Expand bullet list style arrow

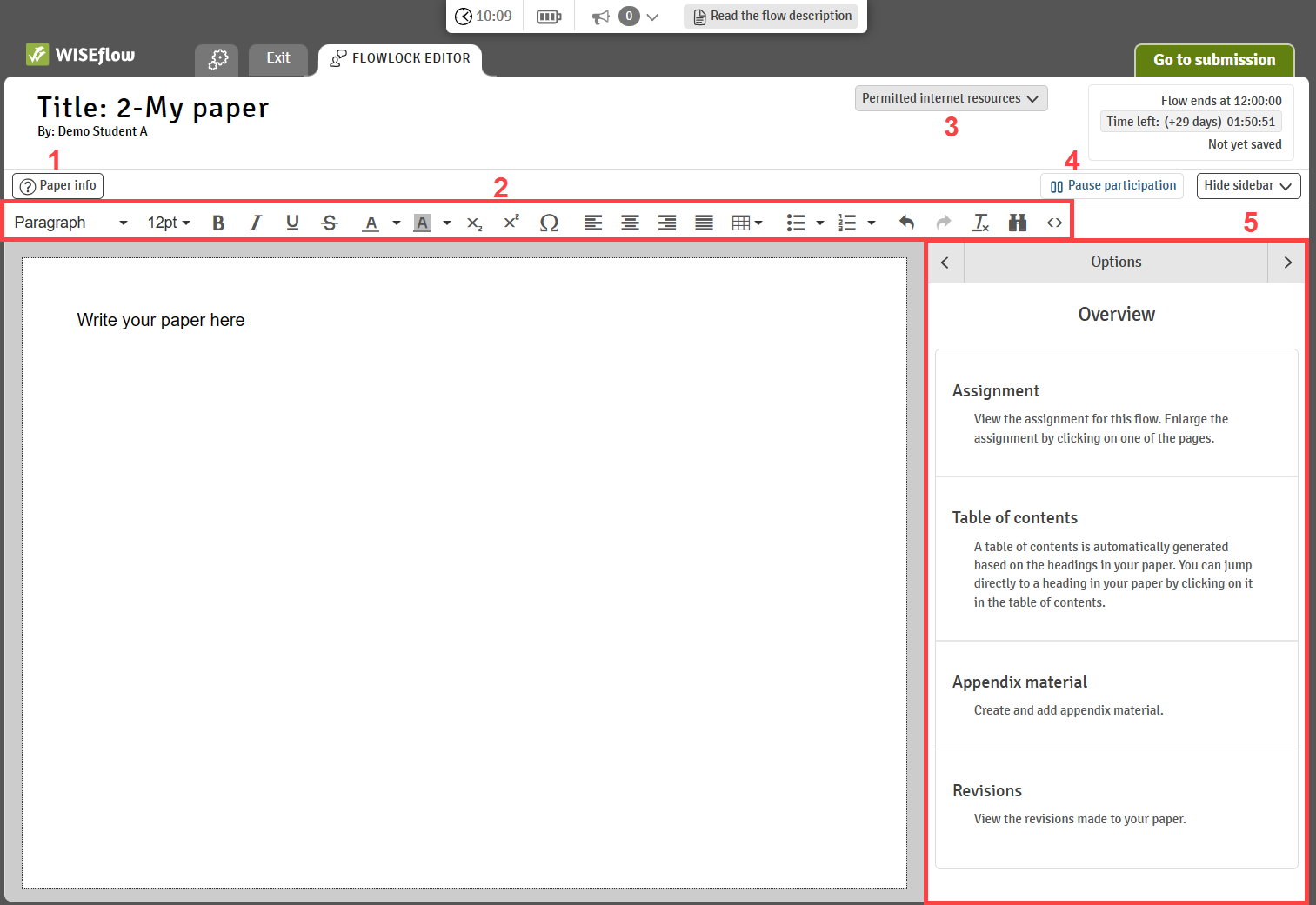[x=820, y=223]
